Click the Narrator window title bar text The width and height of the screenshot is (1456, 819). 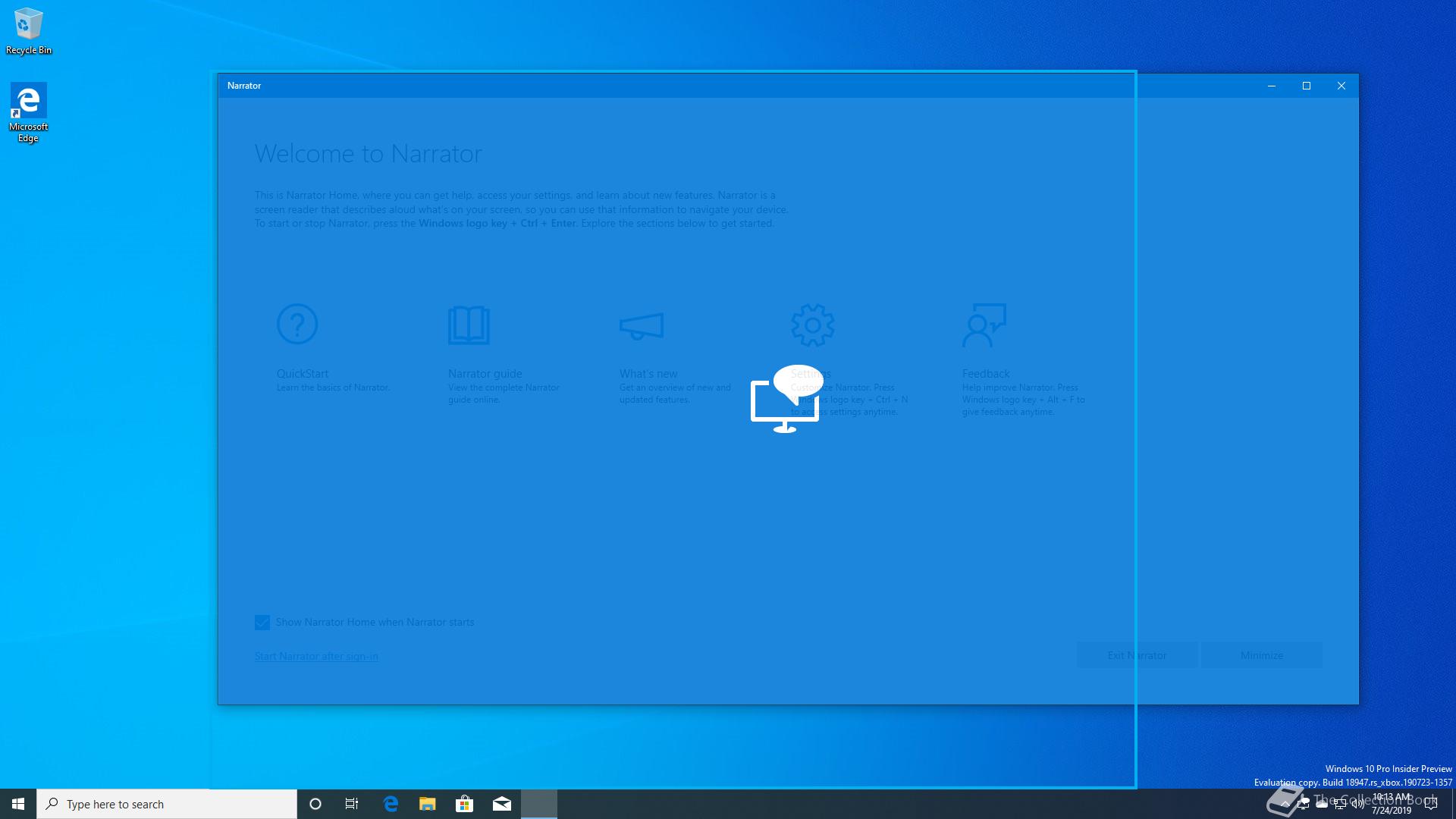pyautogui.click(x=244, y=86)
